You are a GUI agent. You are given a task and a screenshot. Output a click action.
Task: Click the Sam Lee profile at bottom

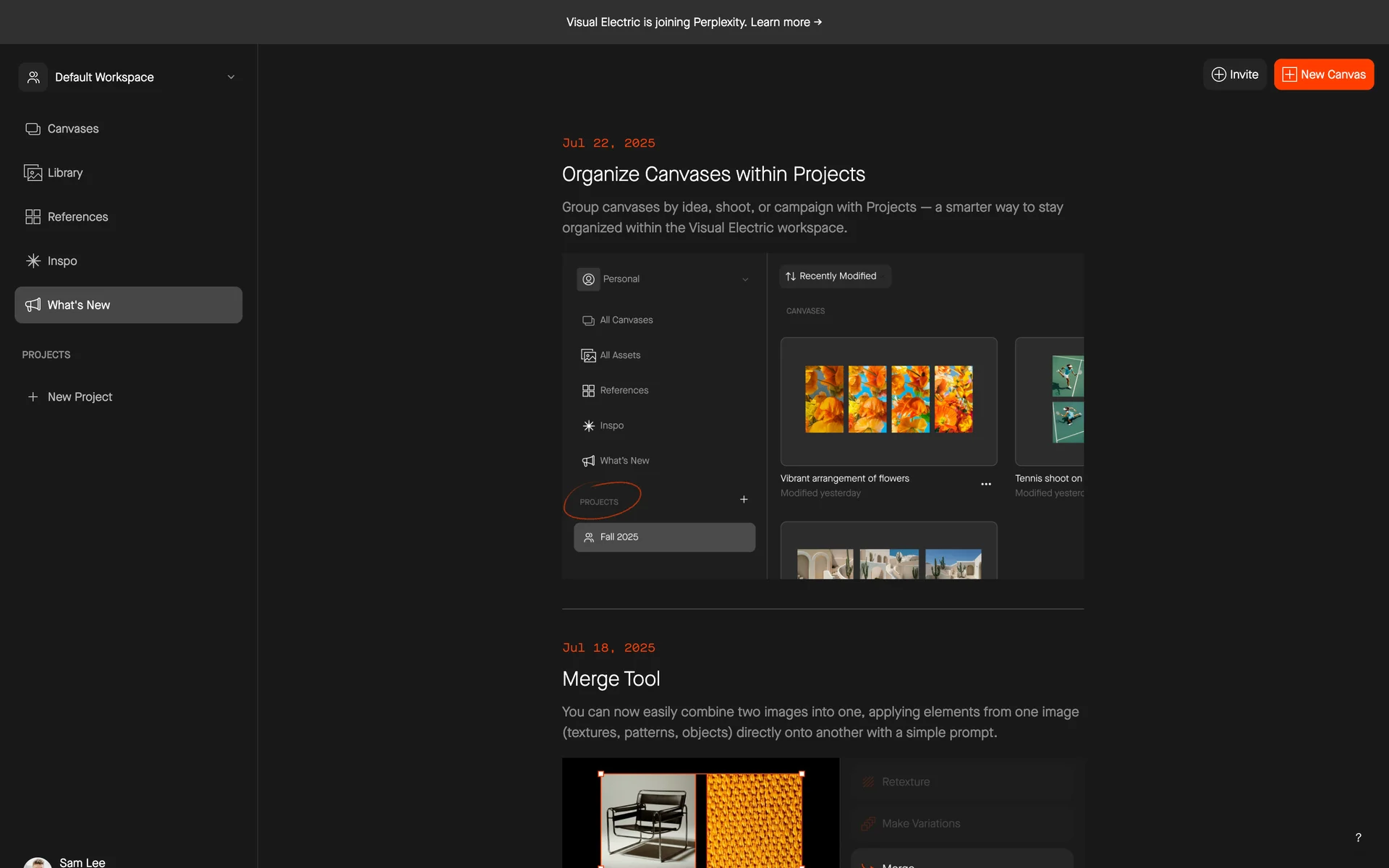click(82, 861)
